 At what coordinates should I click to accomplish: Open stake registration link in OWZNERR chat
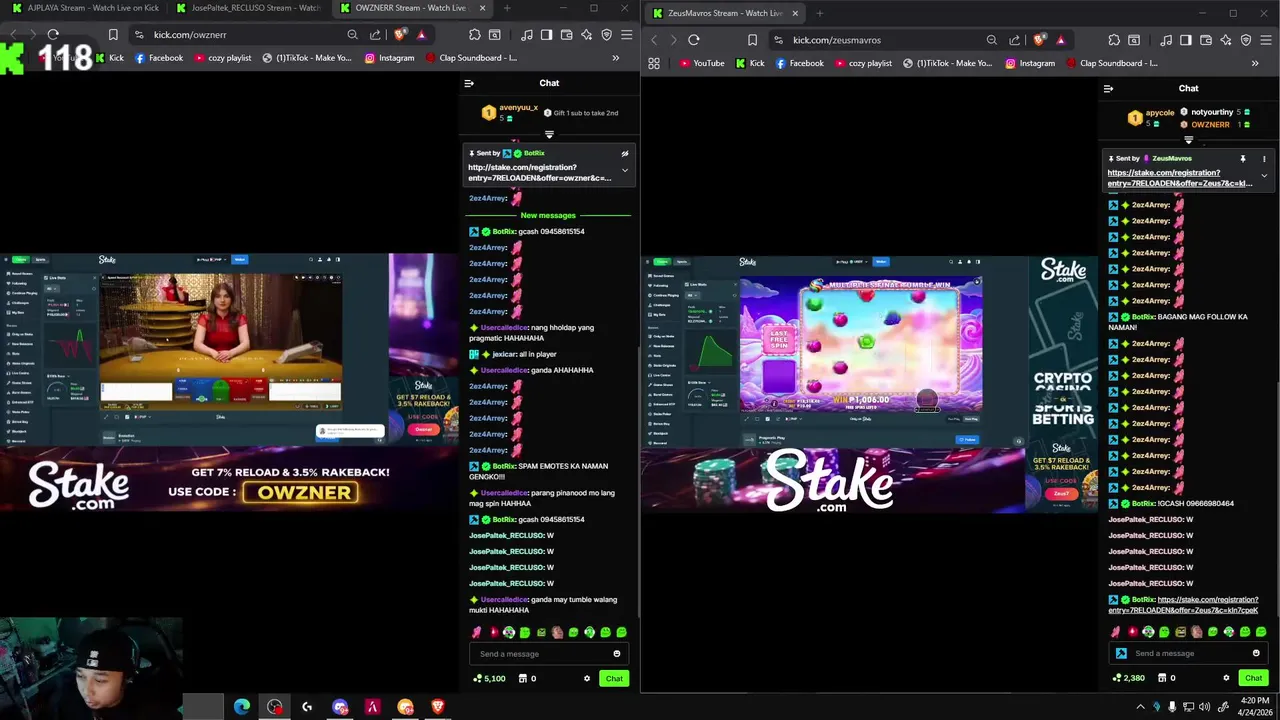[540, 173]
